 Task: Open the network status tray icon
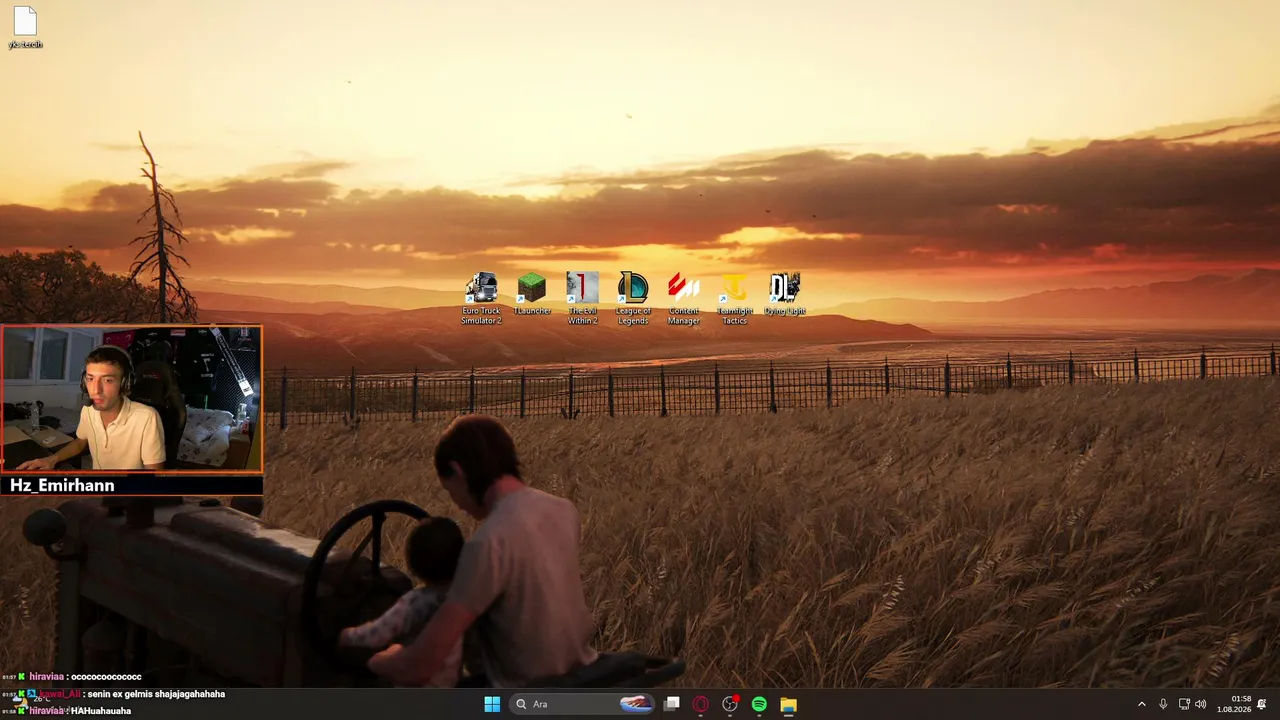[1184, 704]
